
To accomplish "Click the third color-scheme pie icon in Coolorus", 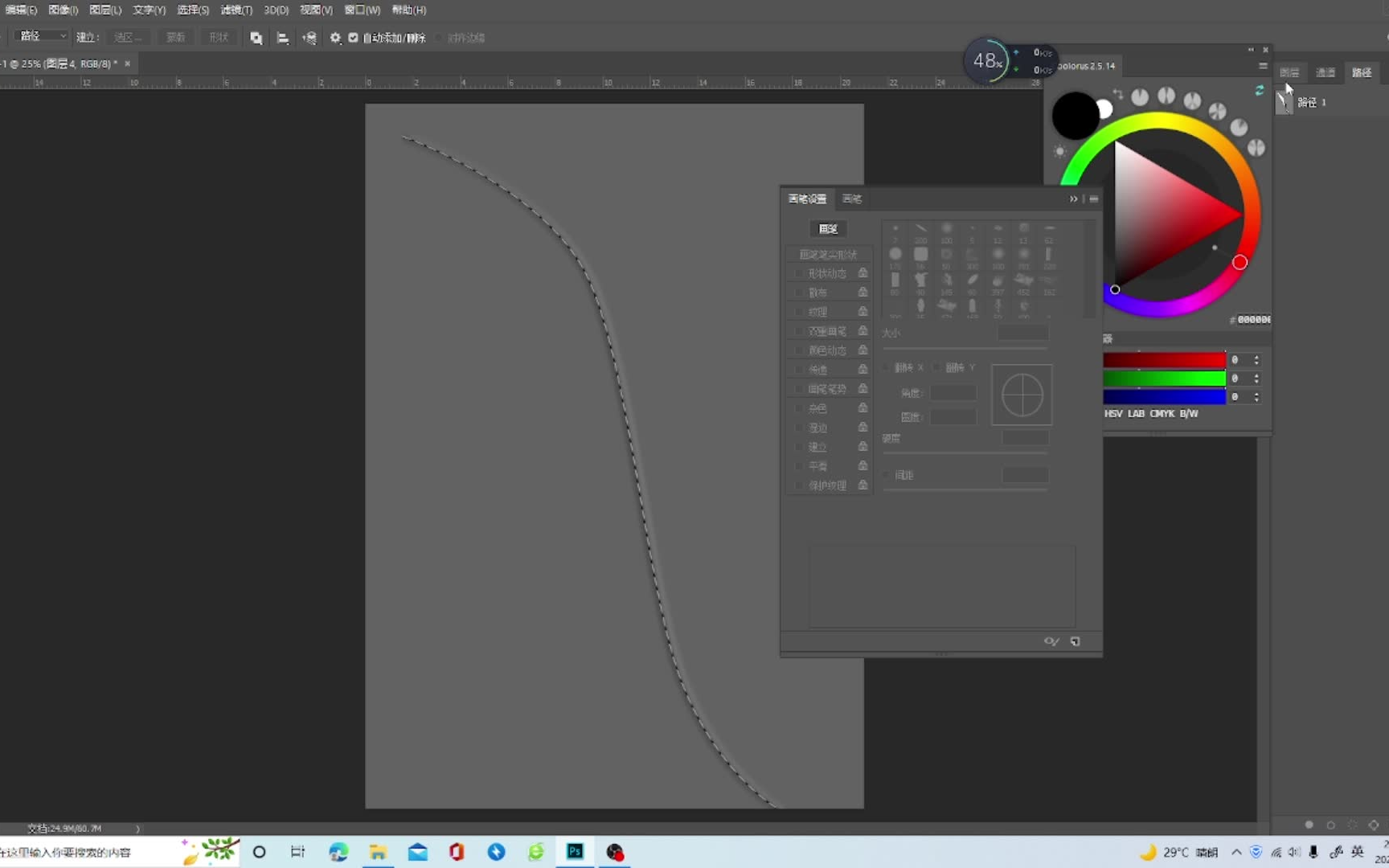I will point(1192,100).
